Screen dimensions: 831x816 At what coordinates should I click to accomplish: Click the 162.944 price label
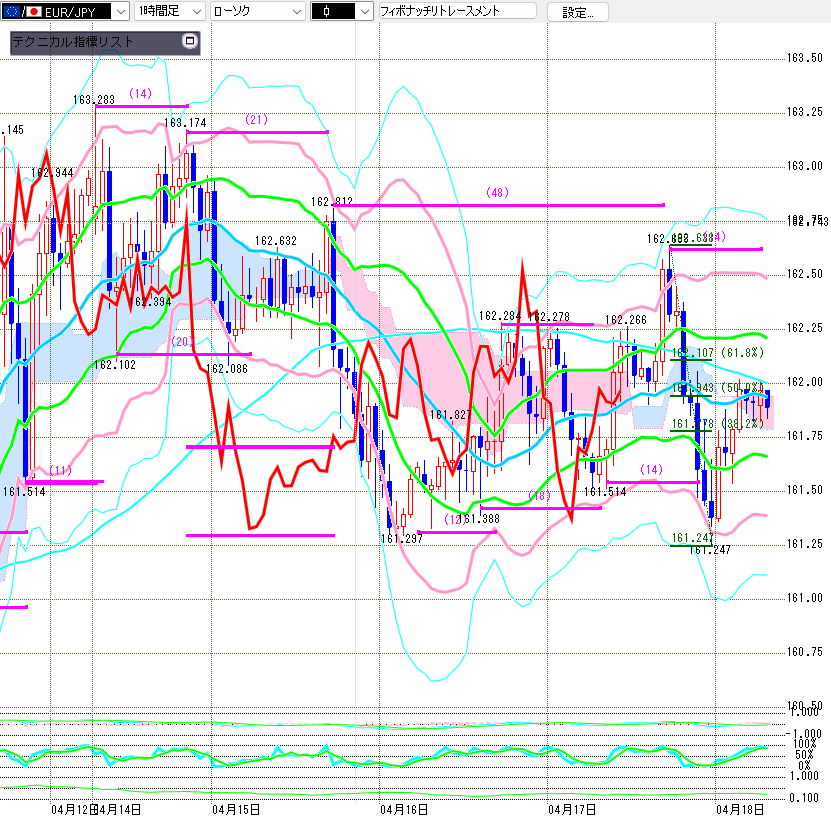[x=52, y=173]
